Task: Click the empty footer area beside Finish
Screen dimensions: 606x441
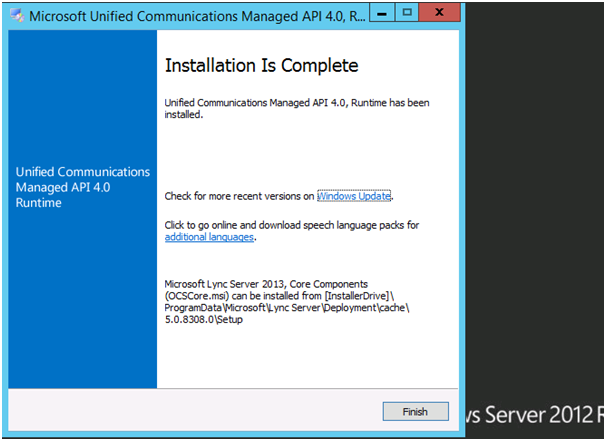Action: point(193,410)
